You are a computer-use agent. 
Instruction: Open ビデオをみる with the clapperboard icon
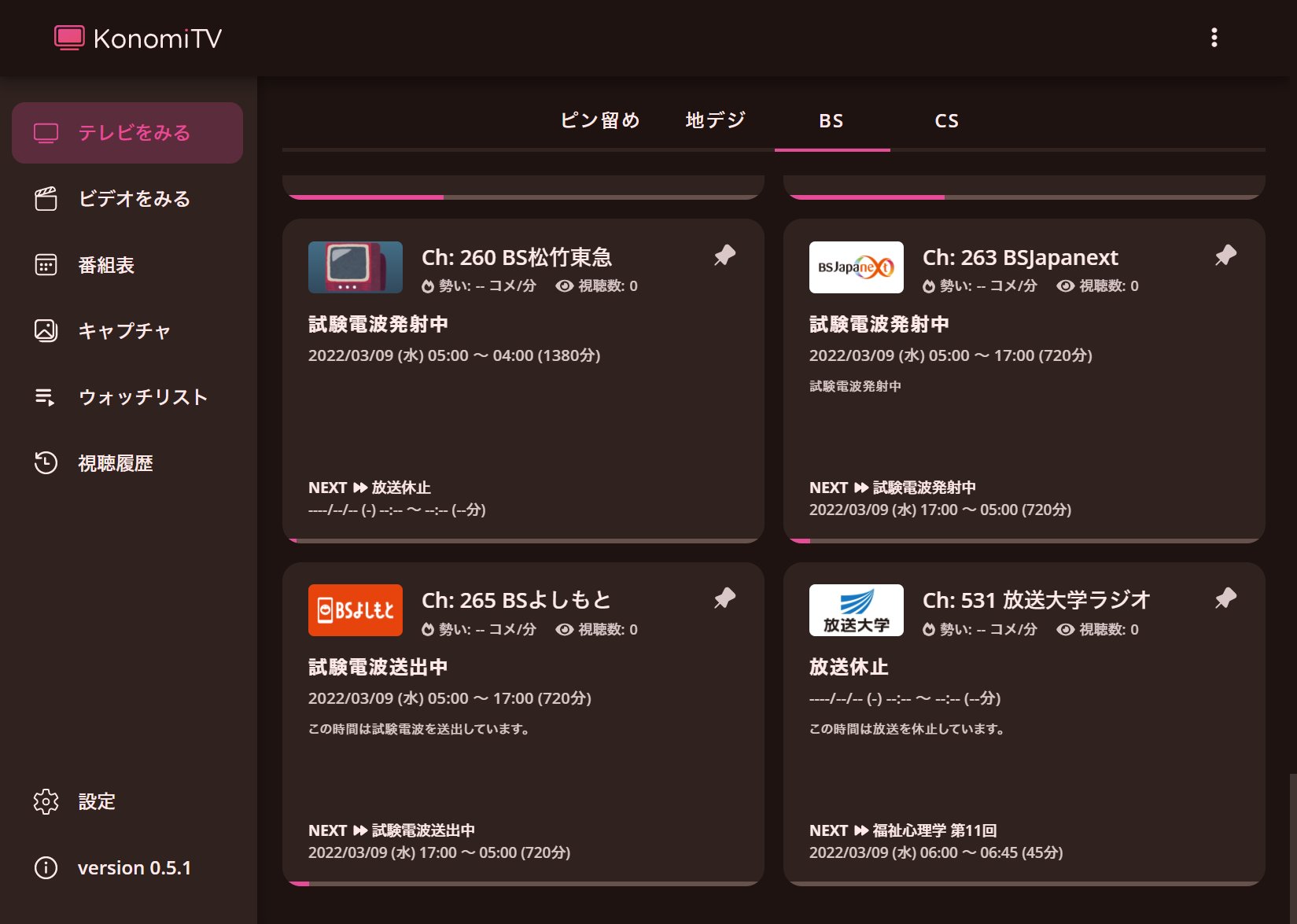(x=46, y=199)
